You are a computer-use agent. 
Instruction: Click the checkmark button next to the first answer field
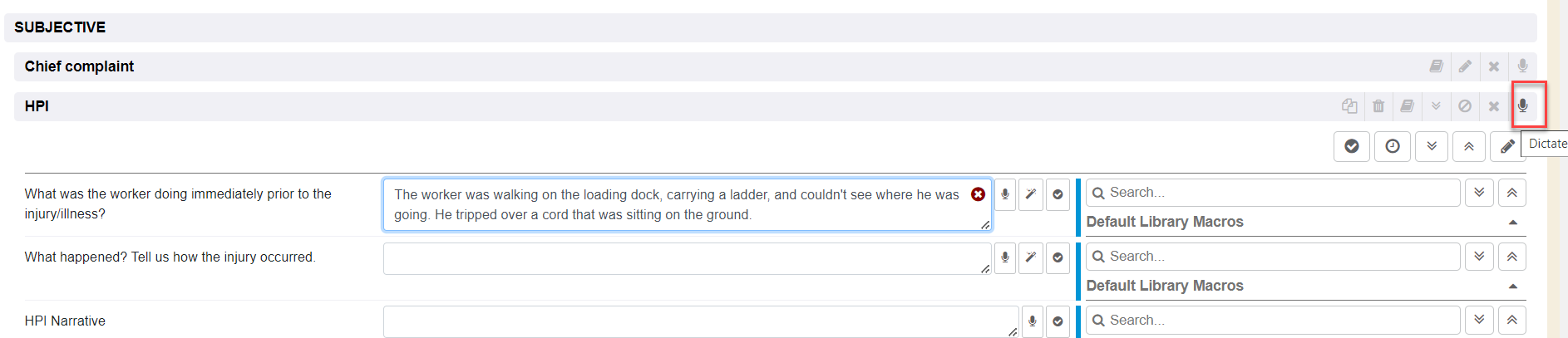tap(1058, 194)
